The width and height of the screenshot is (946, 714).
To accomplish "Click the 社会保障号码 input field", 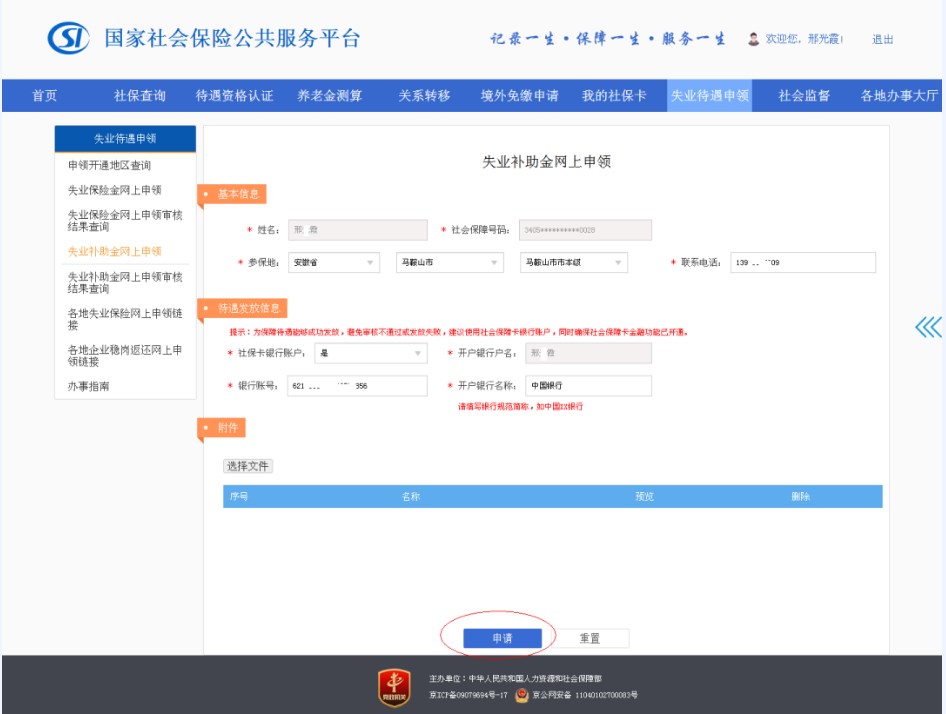I will click(585, 230).
